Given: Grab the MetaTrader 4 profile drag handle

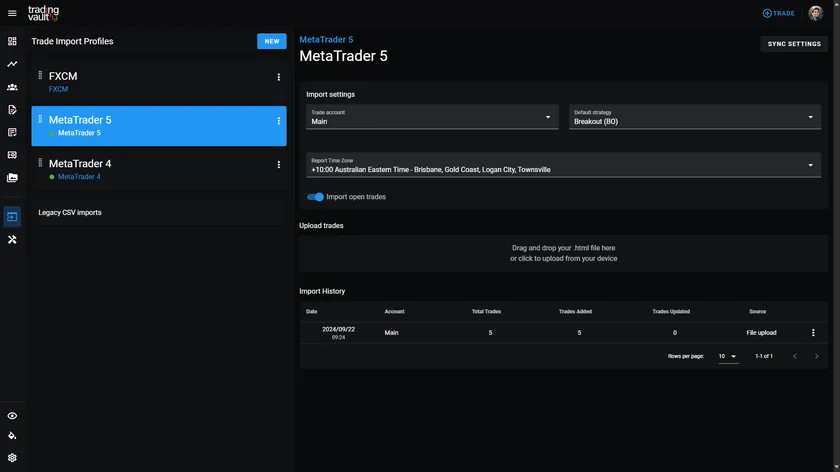Looking at the screenshot, I should click(x=40, y=163).
